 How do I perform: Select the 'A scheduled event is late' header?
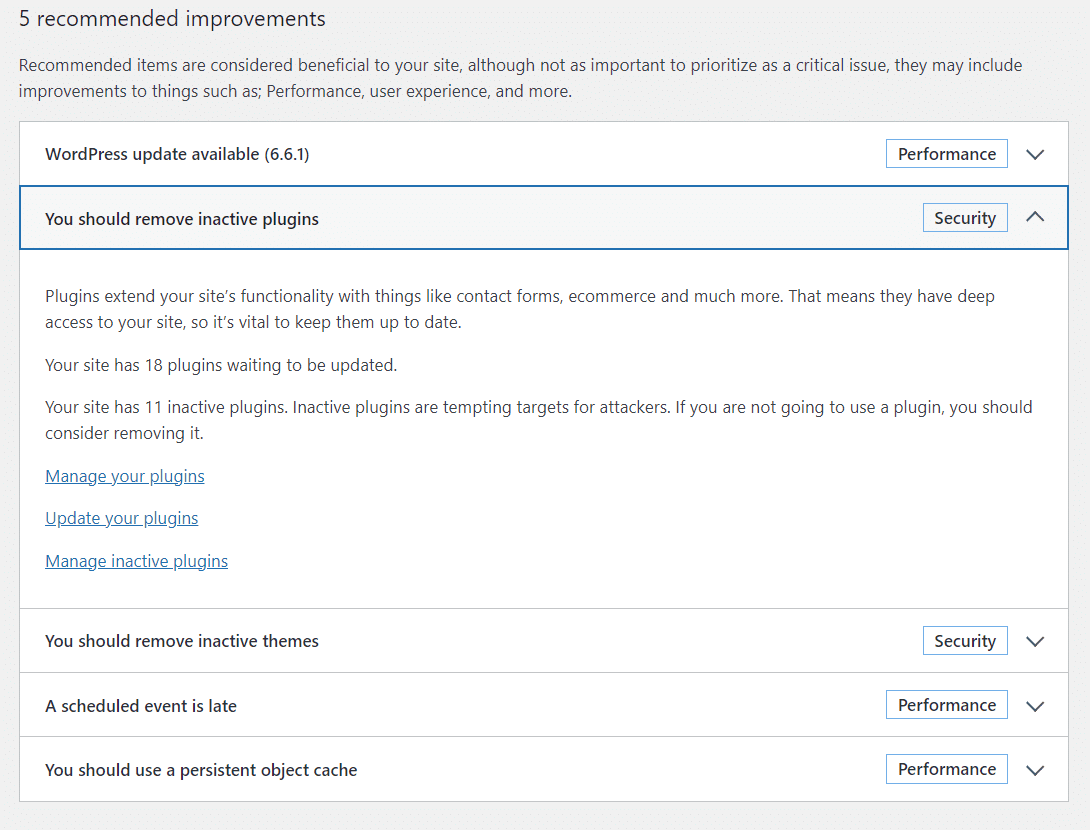click(140, 705)
